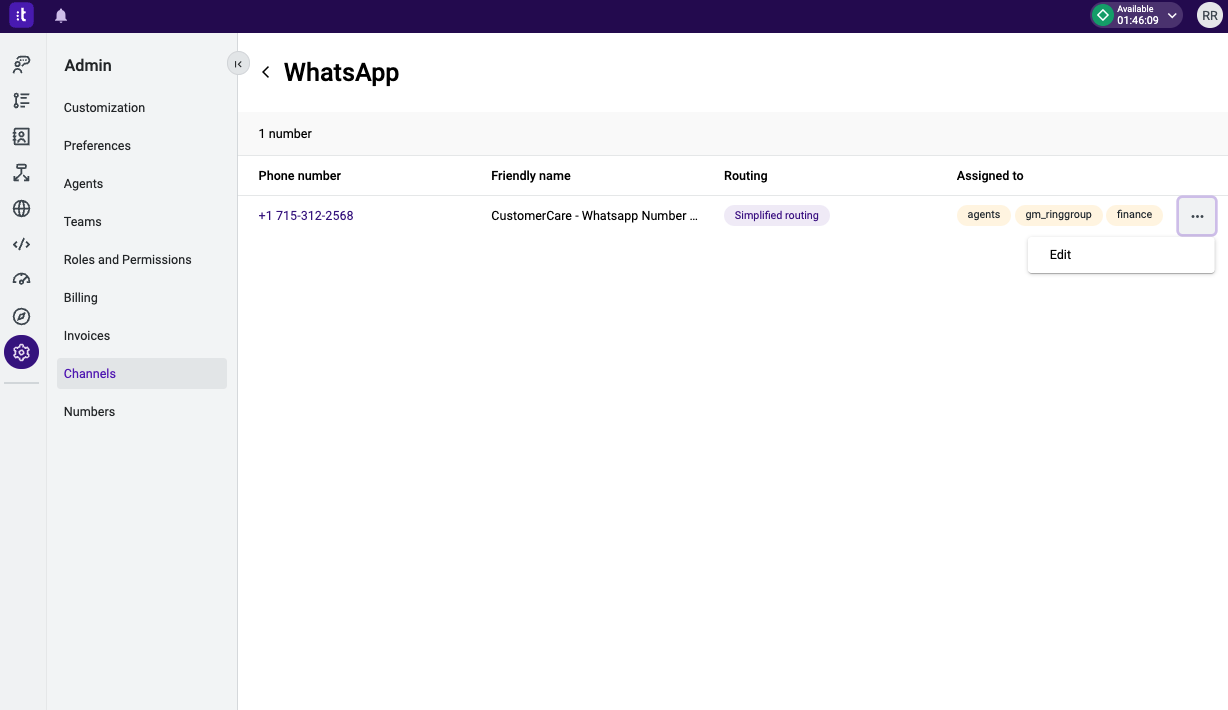Image resolution: width=1228 pixels, height=710 pixels.
Task: Click the finance tag
Action: (x=1134, y=215)
